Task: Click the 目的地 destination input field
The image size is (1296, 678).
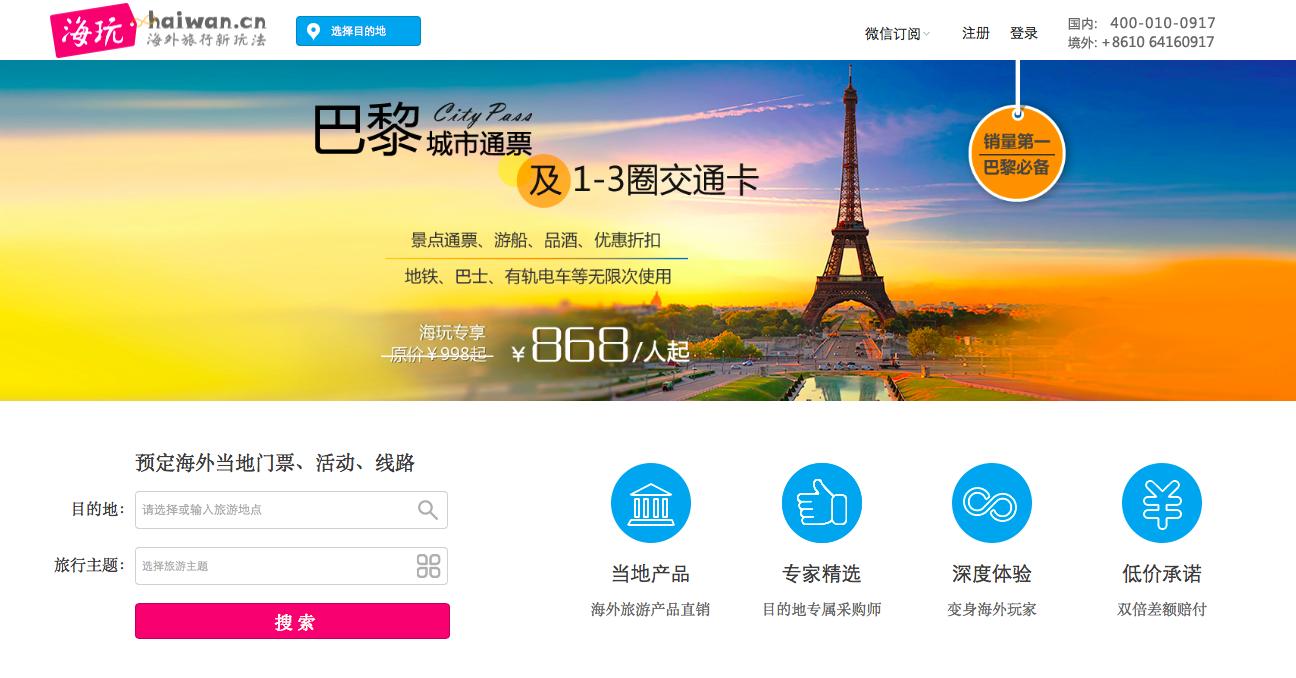Action: 291,510
